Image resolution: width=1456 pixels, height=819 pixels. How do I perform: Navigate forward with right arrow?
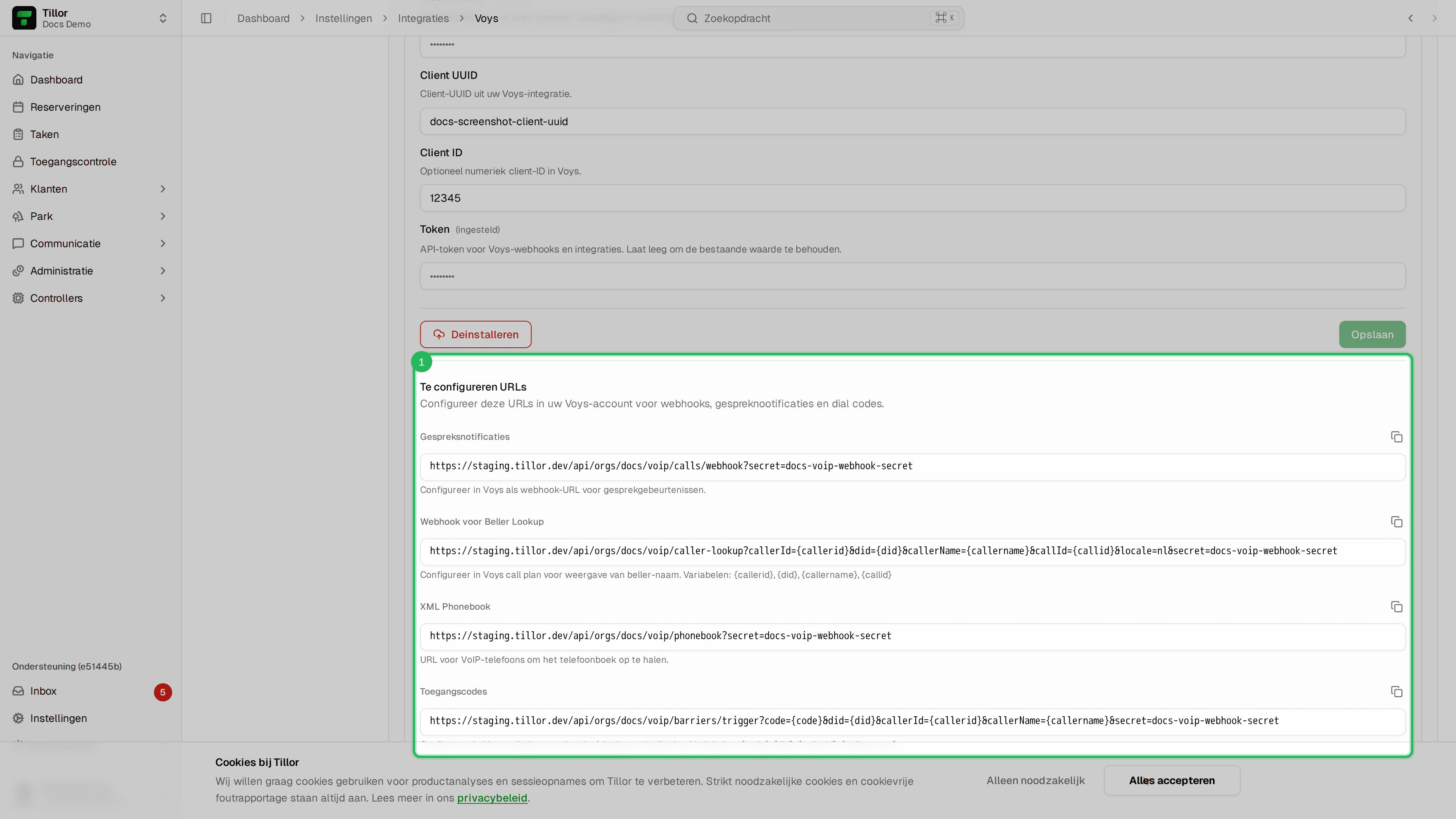pos(1434,18)
